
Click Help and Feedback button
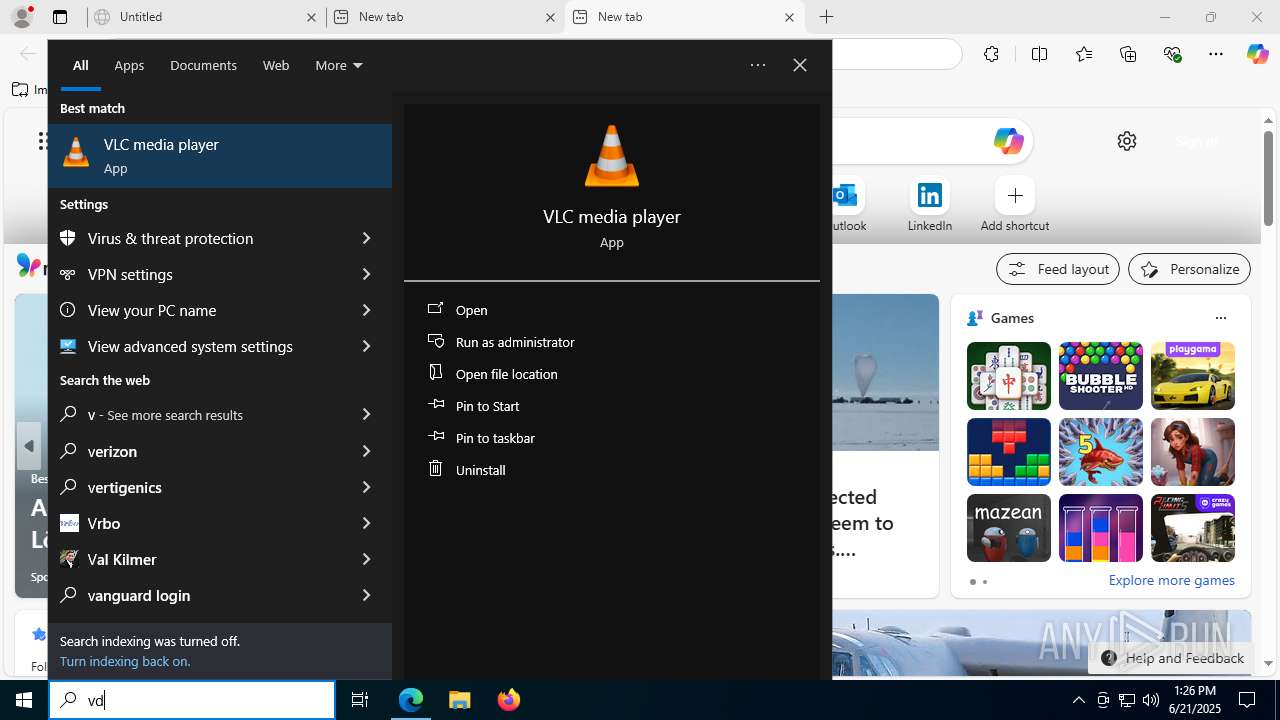1171,658
